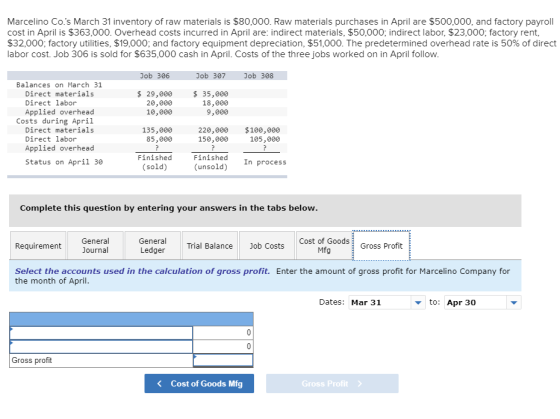Select account in second gross profit row
560x419 pixels.
pyautogui.click(x=101, y=346)
